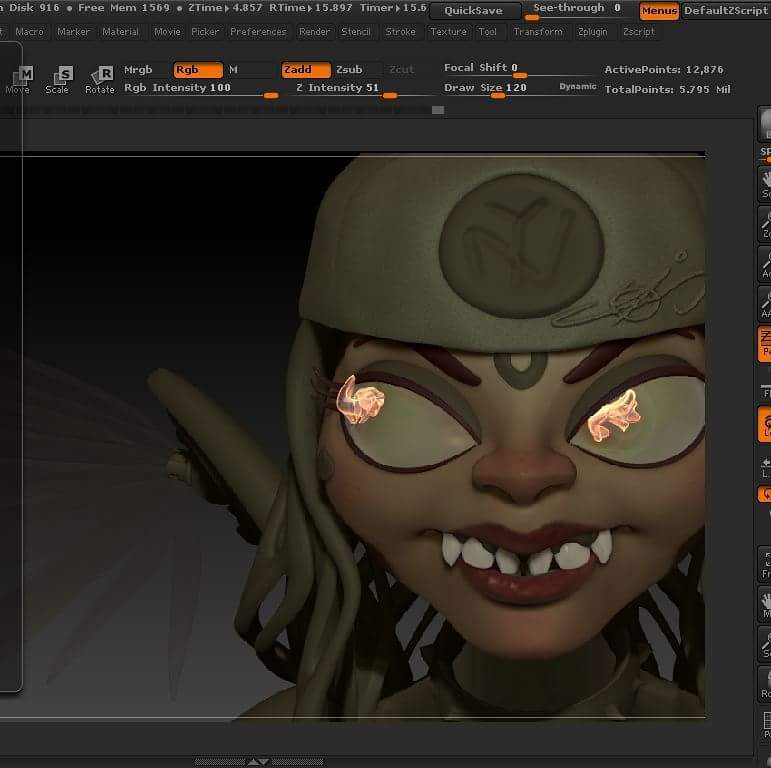Open the Texture menu

click(448, 32)
